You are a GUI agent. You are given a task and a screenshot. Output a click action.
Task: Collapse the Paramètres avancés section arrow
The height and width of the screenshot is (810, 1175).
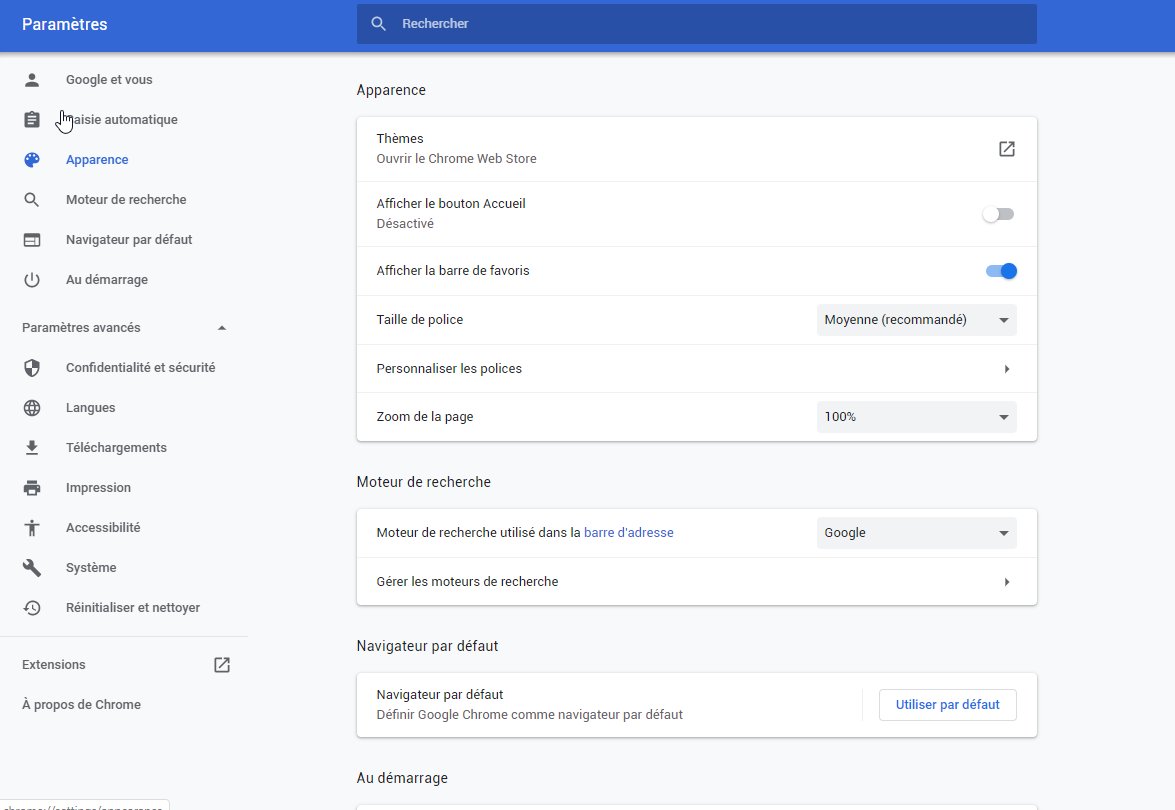pos(222,328)
